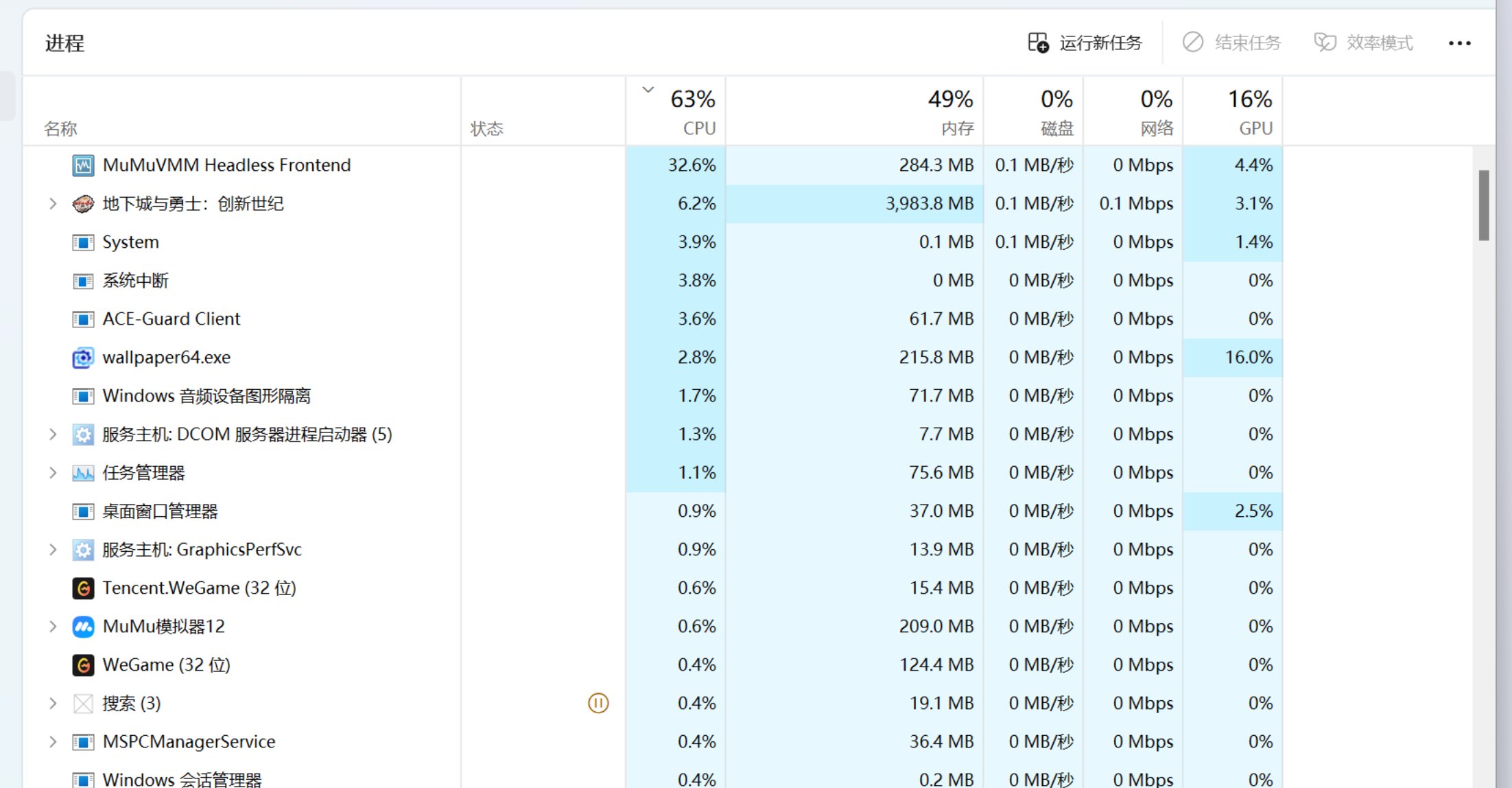Click the MuMu模拟器12 icon
This screenshot has width=1512, height=788.
[83, 627]
